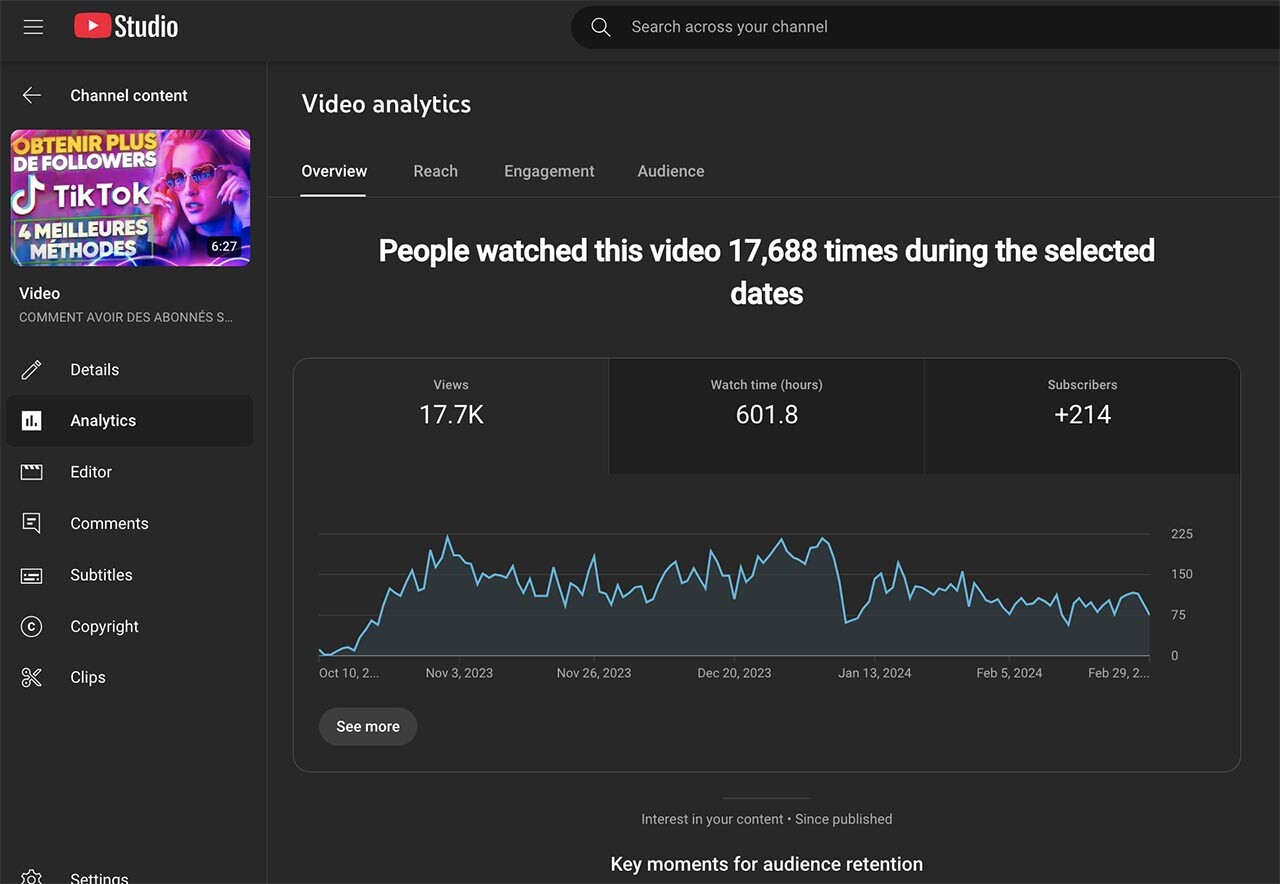The image size is (1280, 884).
Task: Click the YouTube Studio logo
Action: (x=126, y=27)
